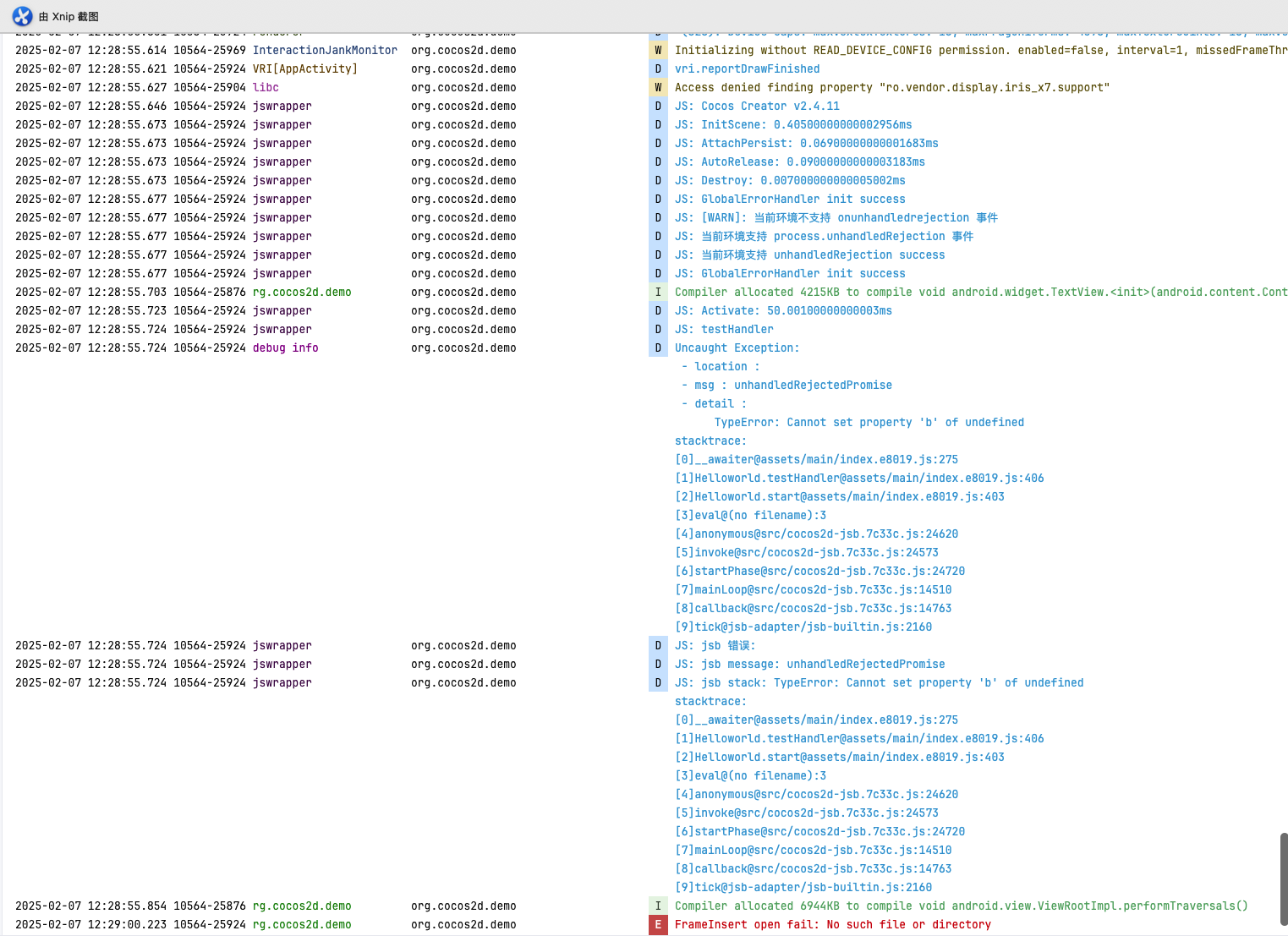
Task: Click org.cocos2d.demo package on the libc row
Action: [x=463, y=88]
